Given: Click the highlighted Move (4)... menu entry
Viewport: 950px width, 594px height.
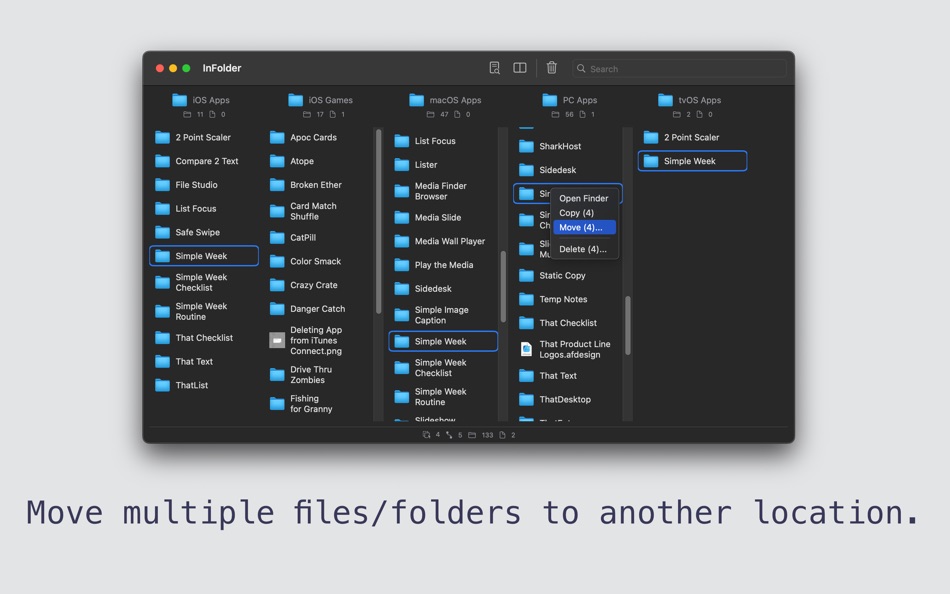Looking at the screenshot, I should tap(585, 227).
